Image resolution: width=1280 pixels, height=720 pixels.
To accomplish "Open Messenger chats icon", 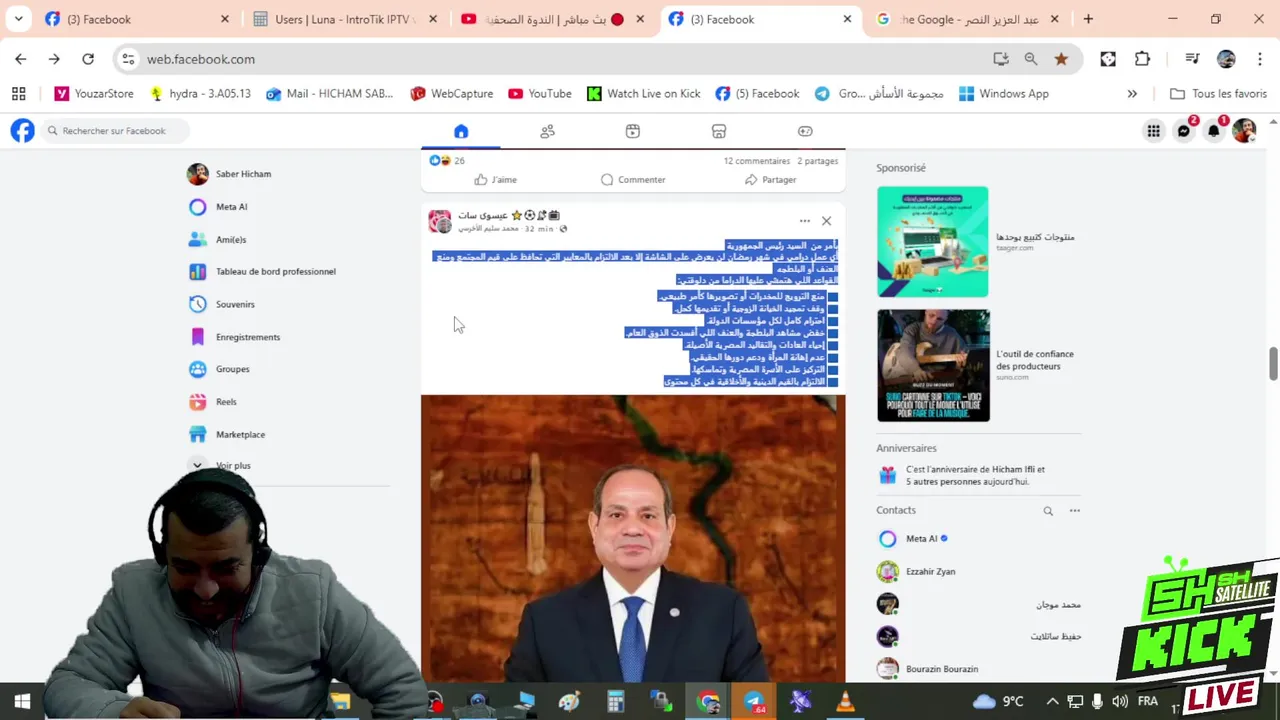I will pos(1184,131).
